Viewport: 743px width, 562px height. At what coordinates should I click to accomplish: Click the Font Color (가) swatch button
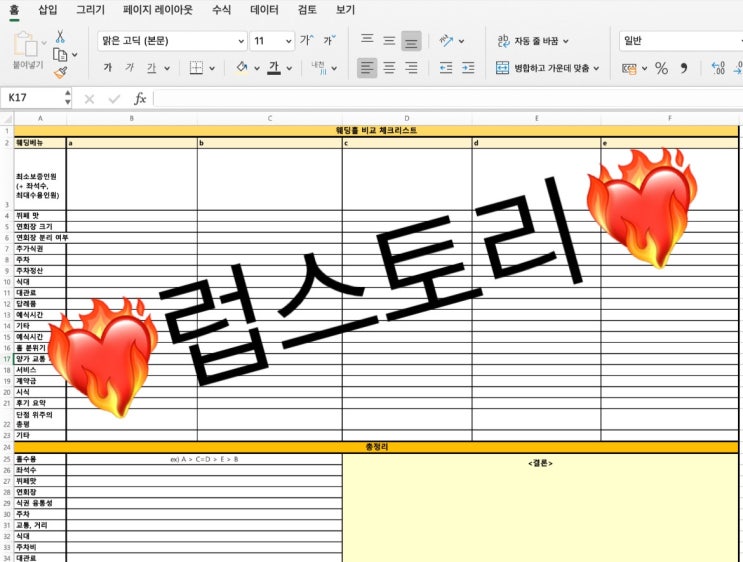[x=274, y=68]
